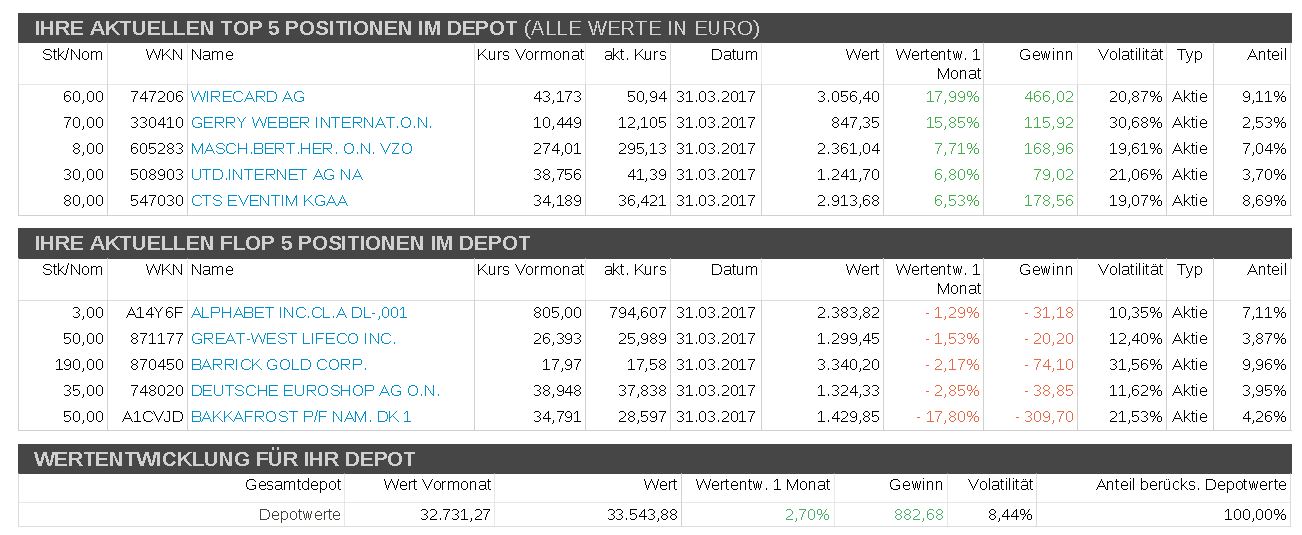
Task: Click Kurs Vormonat header in Flop 5 table
Action: tap(530, 270)
